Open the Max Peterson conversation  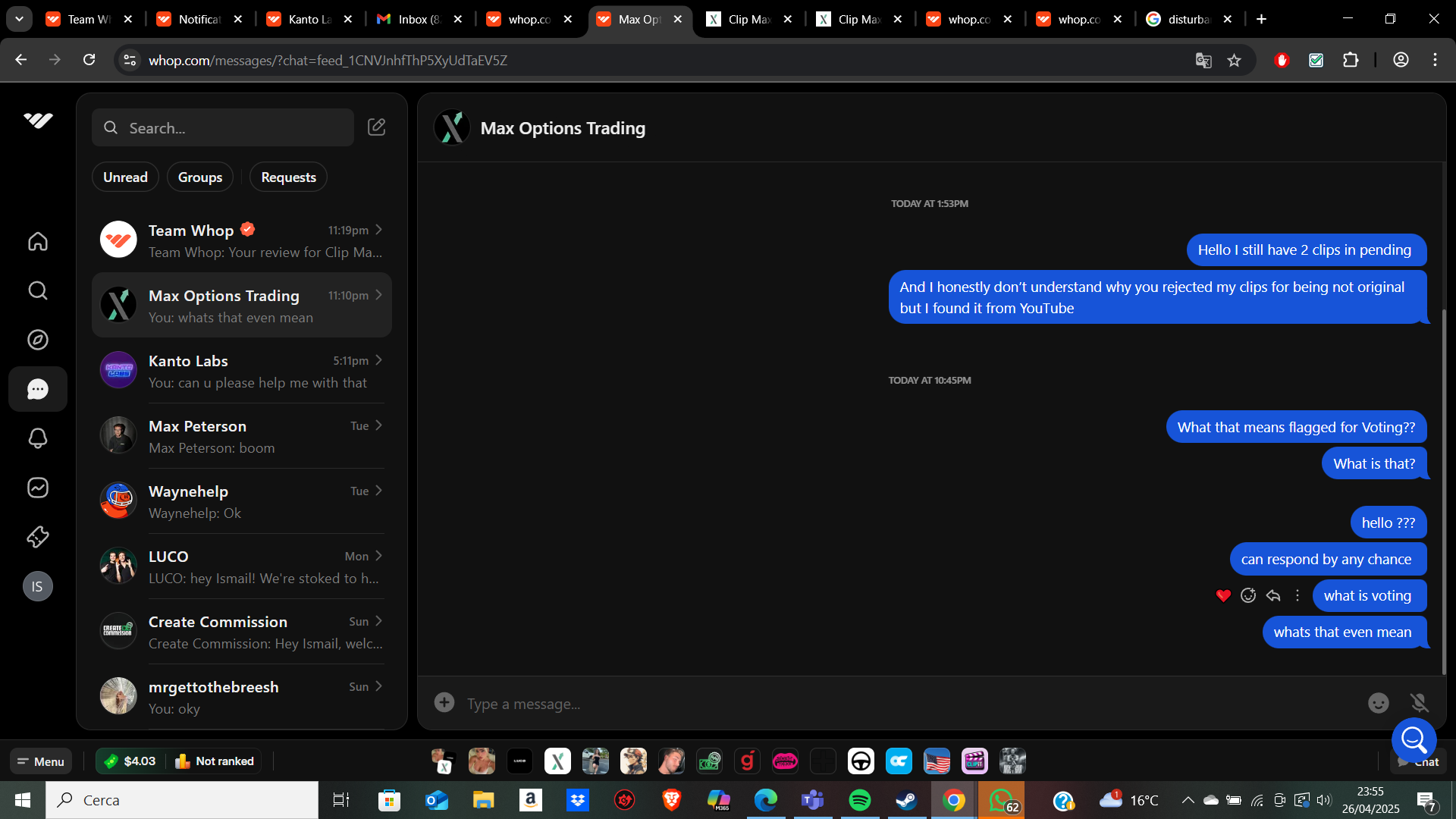pos(242,436)
